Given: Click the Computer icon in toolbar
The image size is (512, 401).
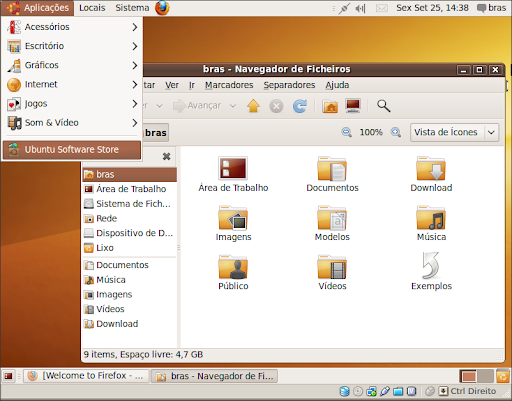Looking at the screenshot, I should tap(353, 106).
